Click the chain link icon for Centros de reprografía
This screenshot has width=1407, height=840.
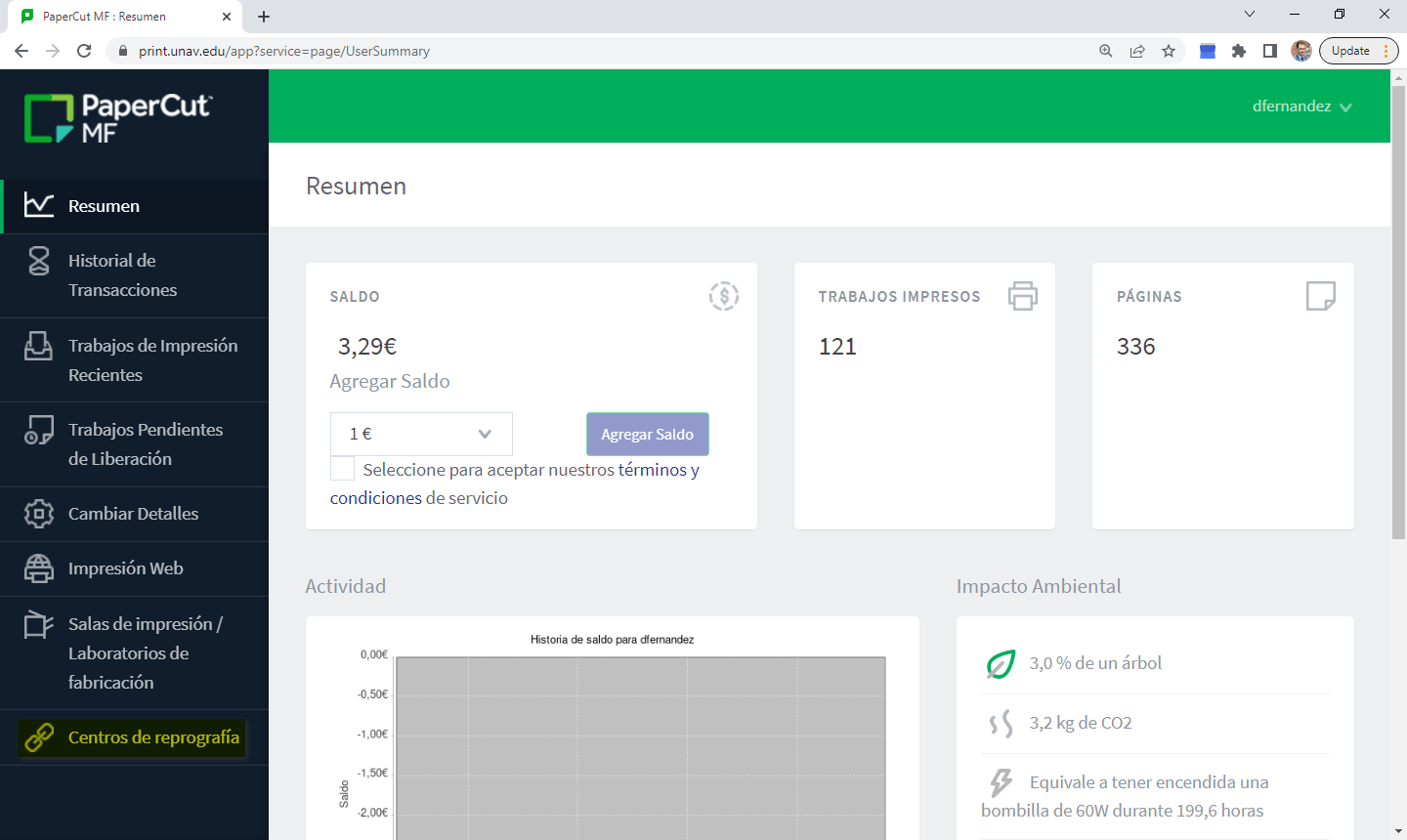click(39, 737)
